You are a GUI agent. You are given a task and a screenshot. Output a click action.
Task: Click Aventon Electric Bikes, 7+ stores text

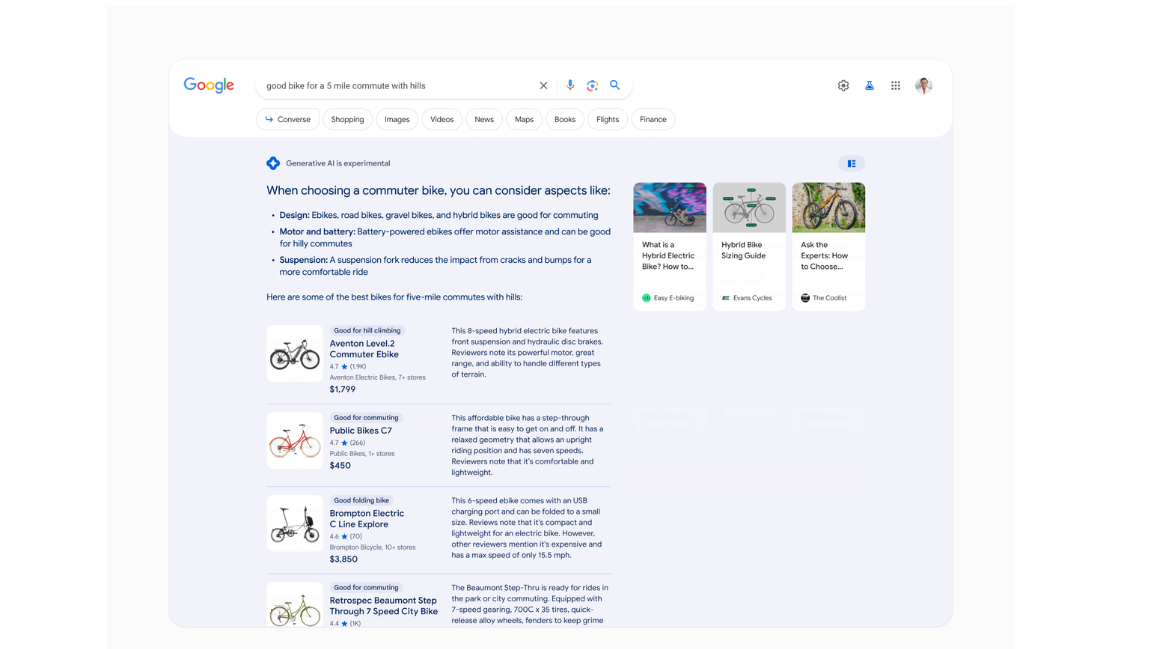(378, 377)
